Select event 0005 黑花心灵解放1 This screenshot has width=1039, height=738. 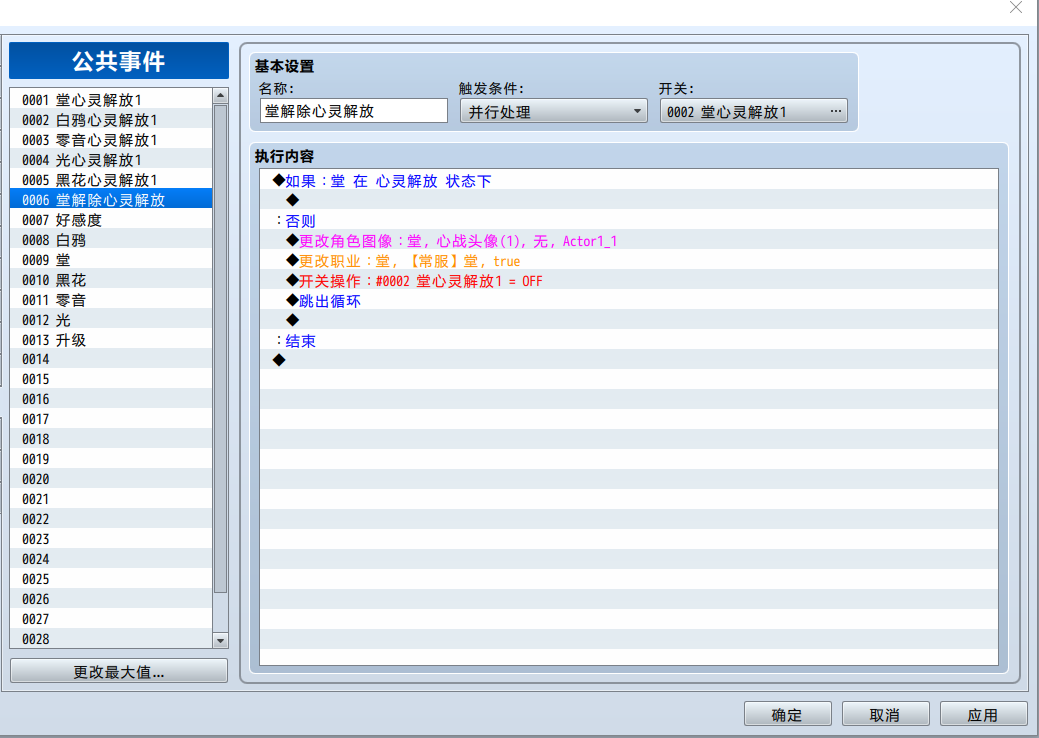111,180
